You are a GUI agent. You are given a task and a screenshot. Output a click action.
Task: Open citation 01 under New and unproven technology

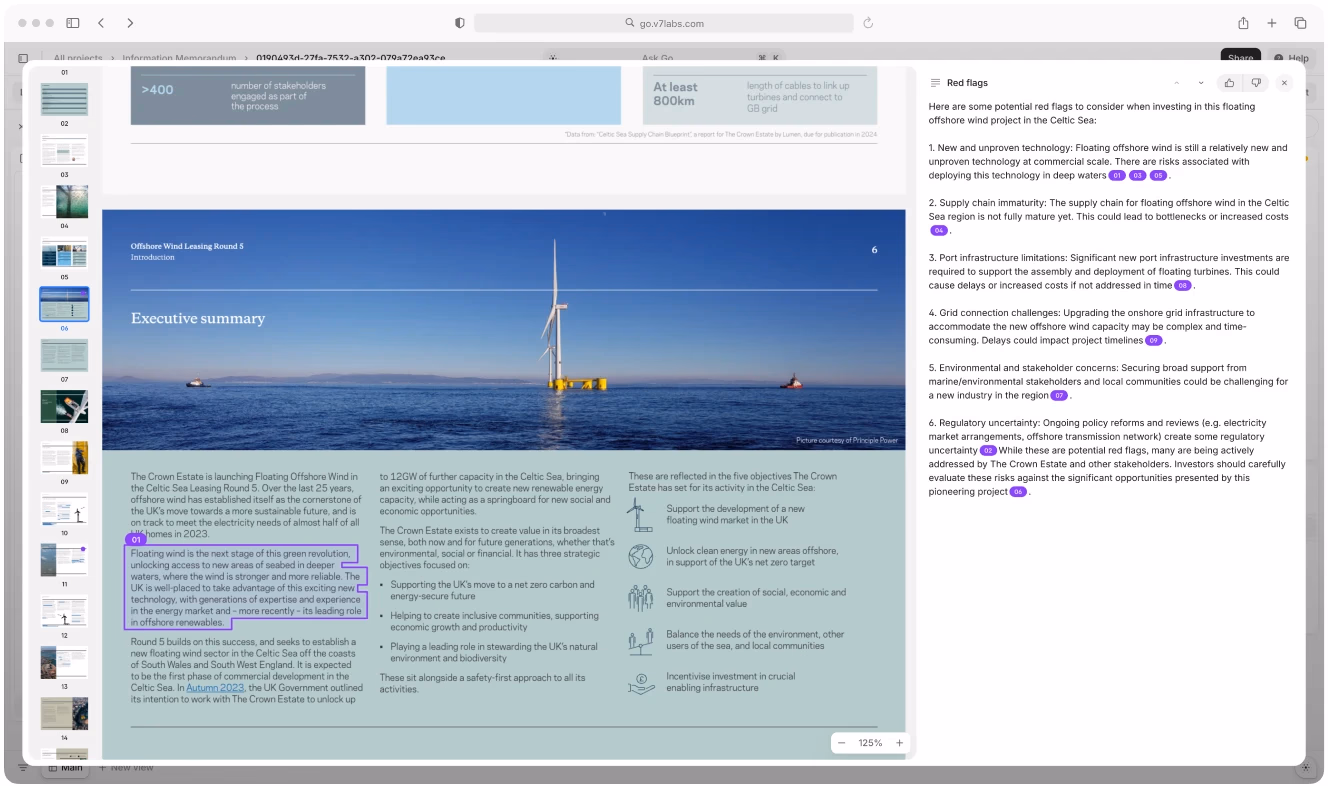click(1118, 176)
